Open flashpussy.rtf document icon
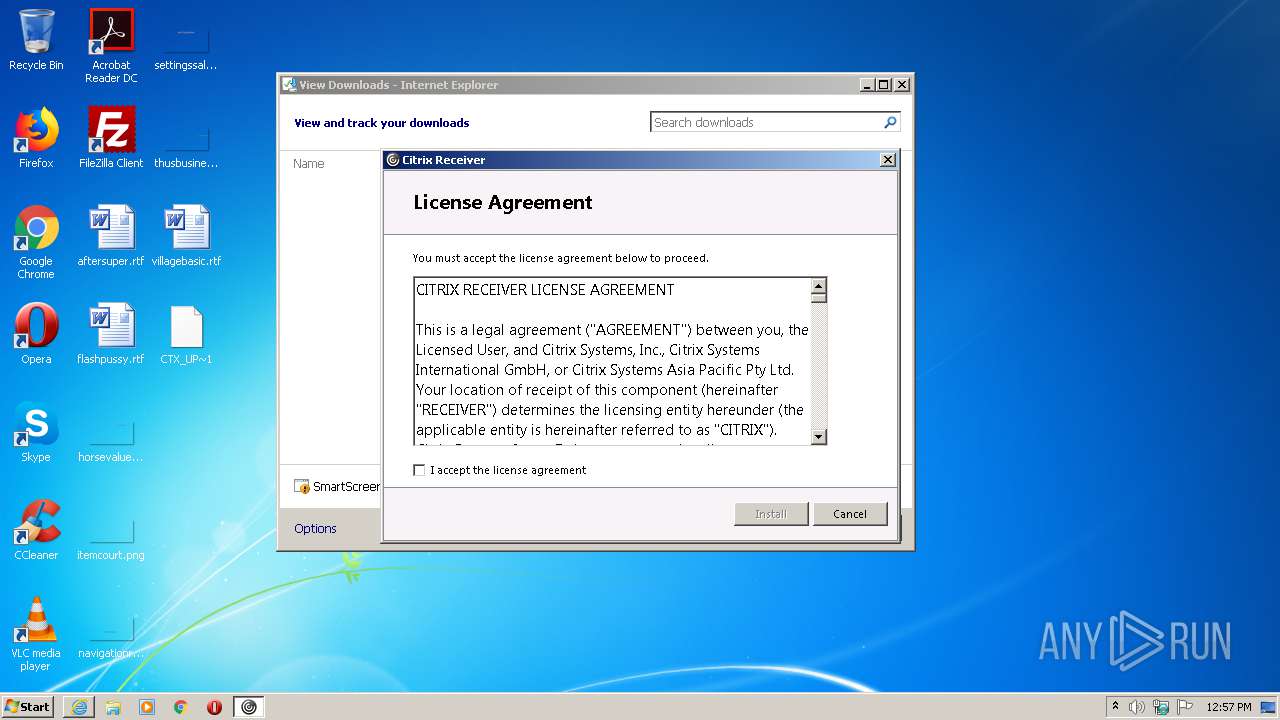 pos(111,334)
